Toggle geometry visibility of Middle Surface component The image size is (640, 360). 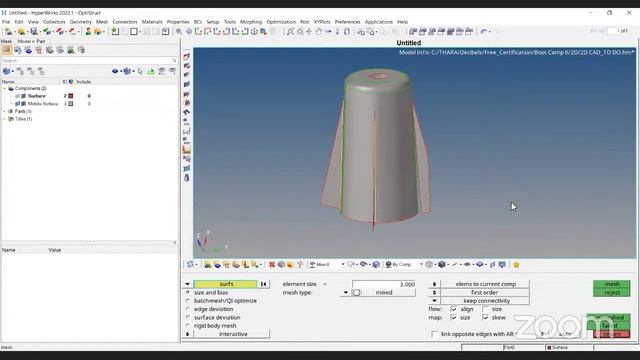23,104
